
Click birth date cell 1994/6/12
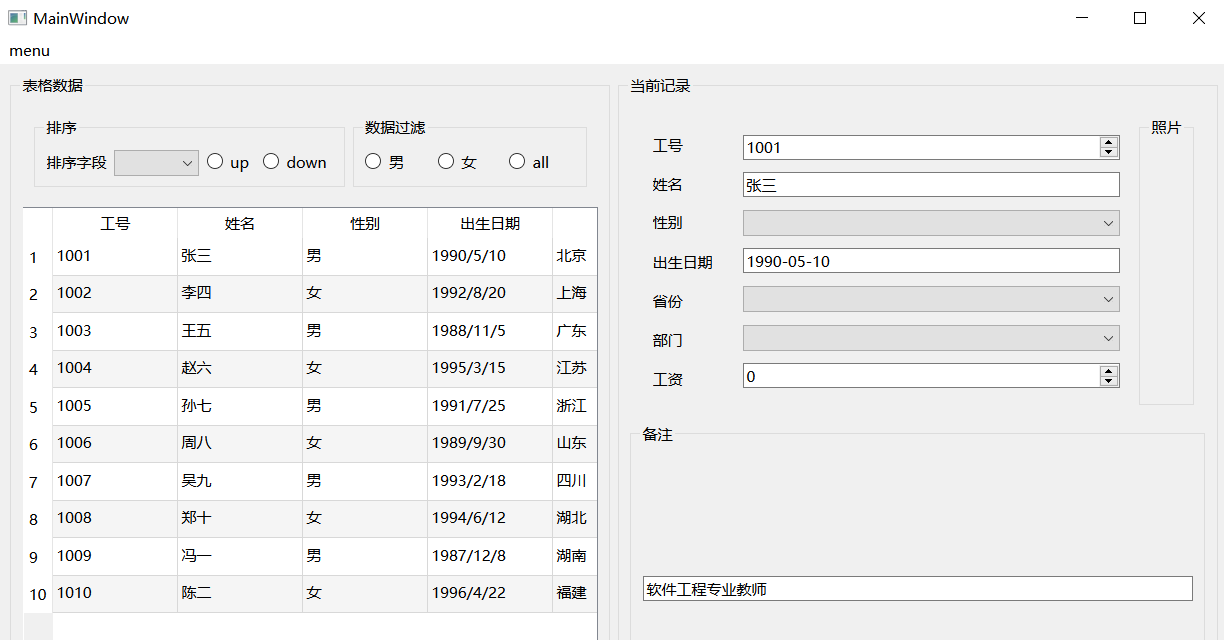[490, 519]
